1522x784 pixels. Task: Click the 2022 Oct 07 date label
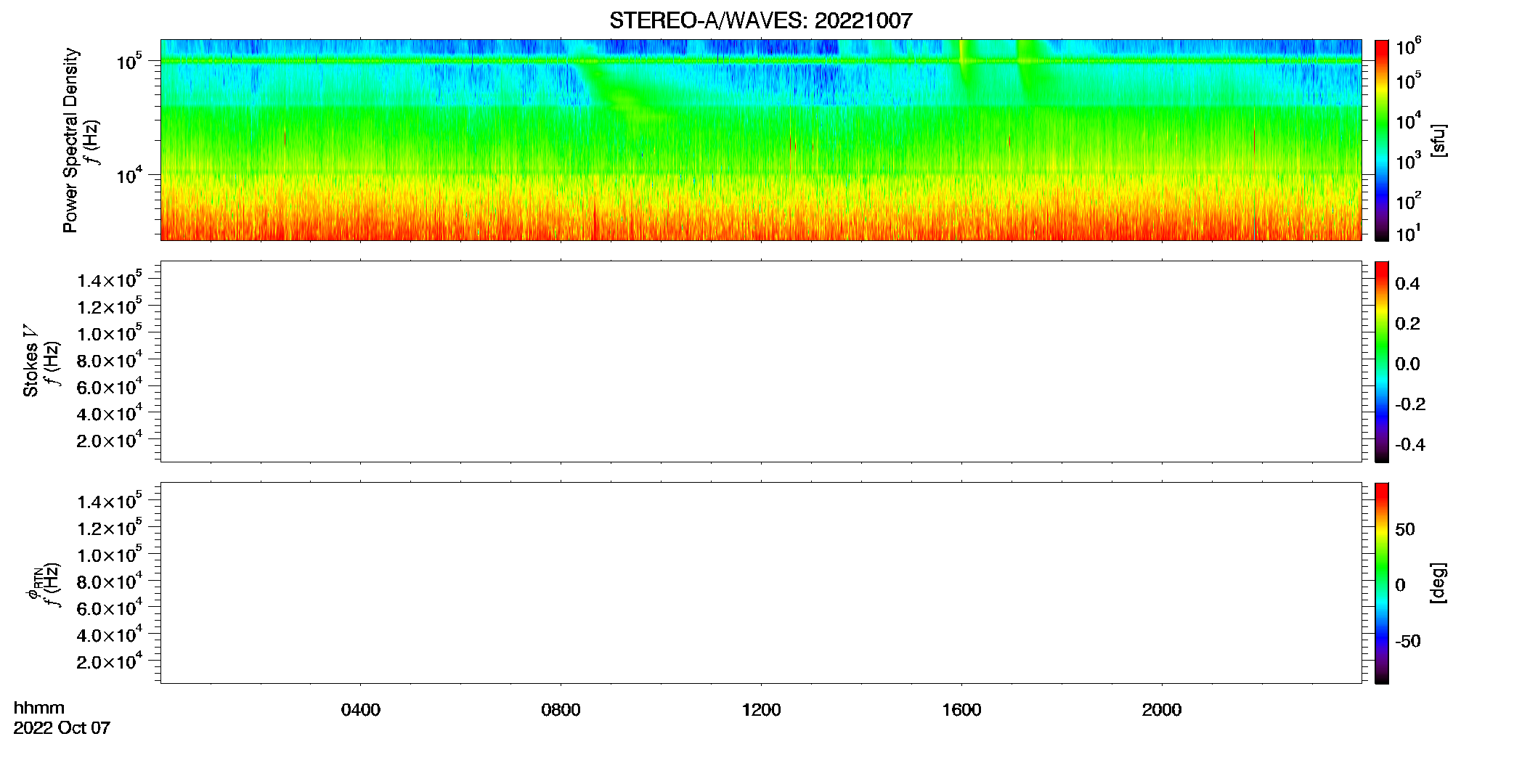click(62, 728)
